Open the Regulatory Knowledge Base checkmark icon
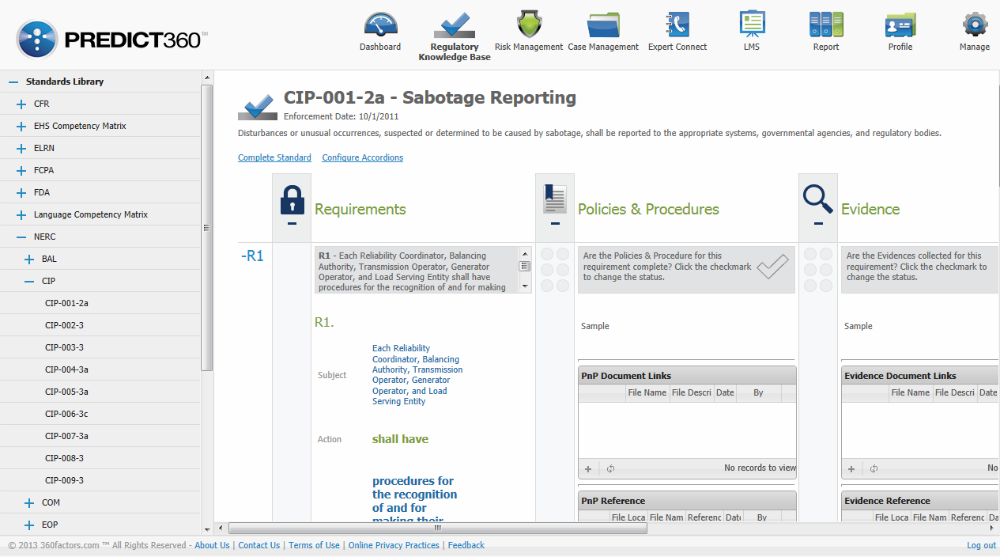The height and width of the screenshot is (557, 1000). (454, 25)
